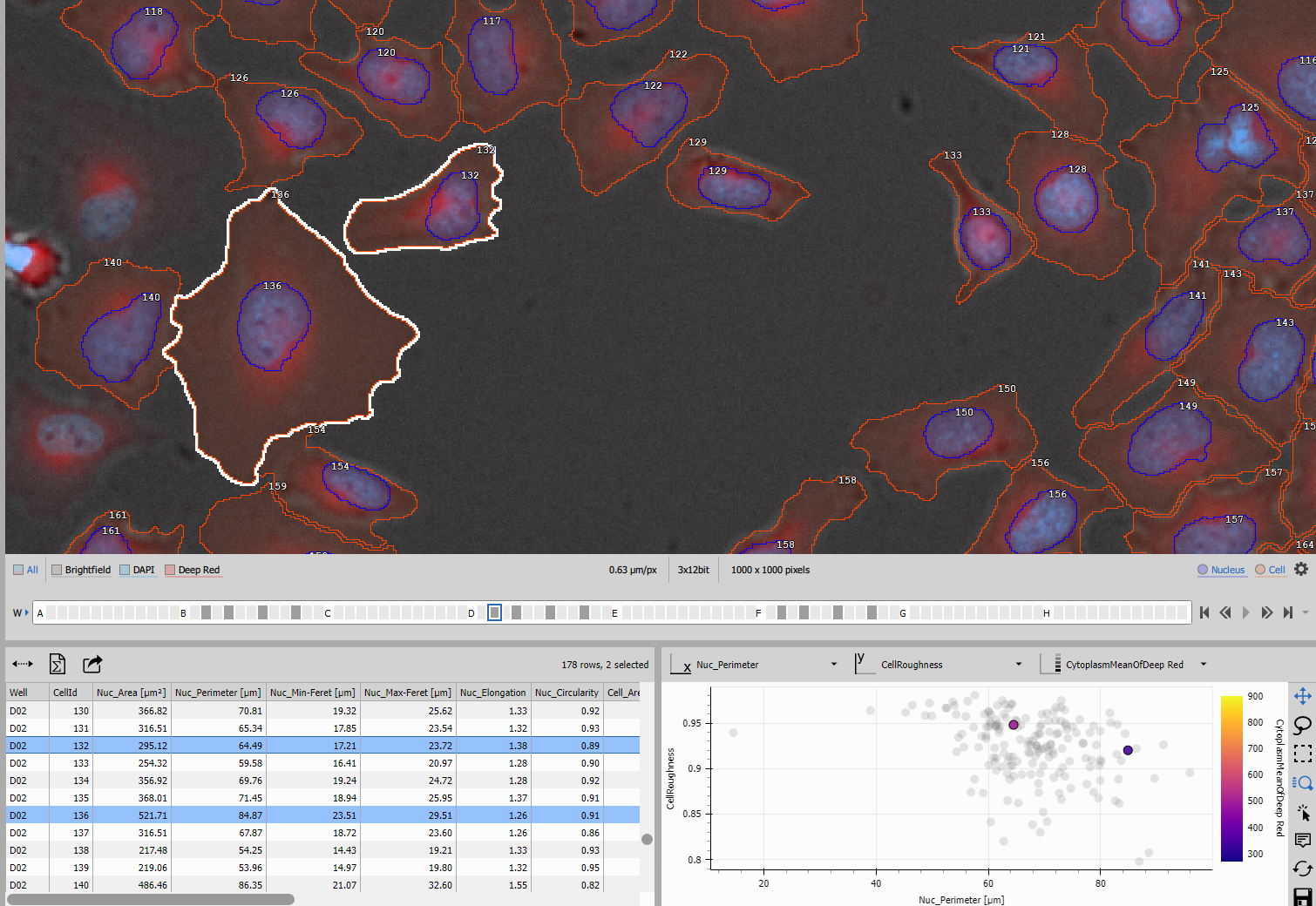Open the plot tooltip annotation tool
The image size is (1316, 906).
[x=1302, y=841]
